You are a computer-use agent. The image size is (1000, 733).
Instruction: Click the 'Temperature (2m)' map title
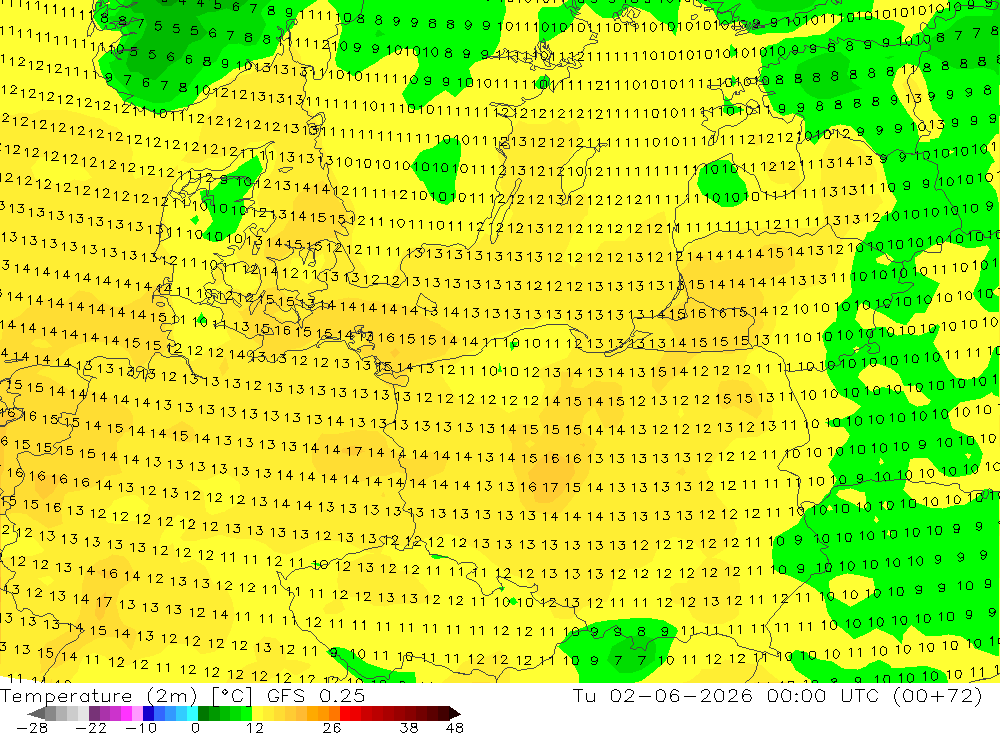[x=99, y=696]
